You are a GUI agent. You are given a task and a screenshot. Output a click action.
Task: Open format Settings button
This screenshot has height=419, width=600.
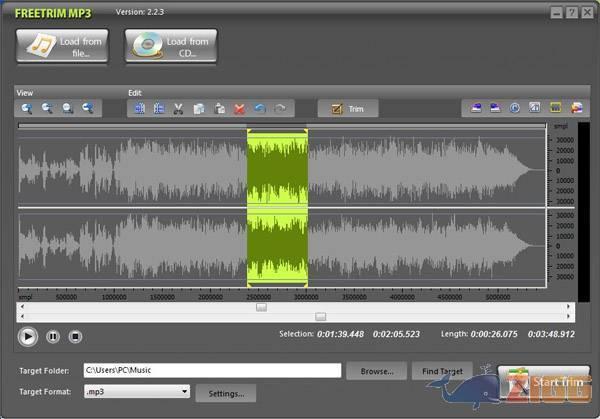click(226, 393)
